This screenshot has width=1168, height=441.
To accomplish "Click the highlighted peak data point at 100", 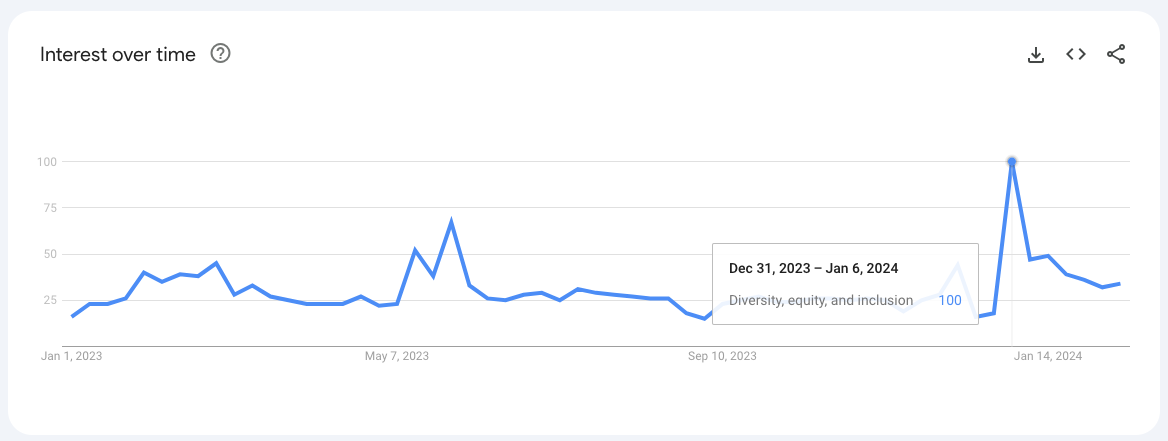I will (x=1012, y=162).
